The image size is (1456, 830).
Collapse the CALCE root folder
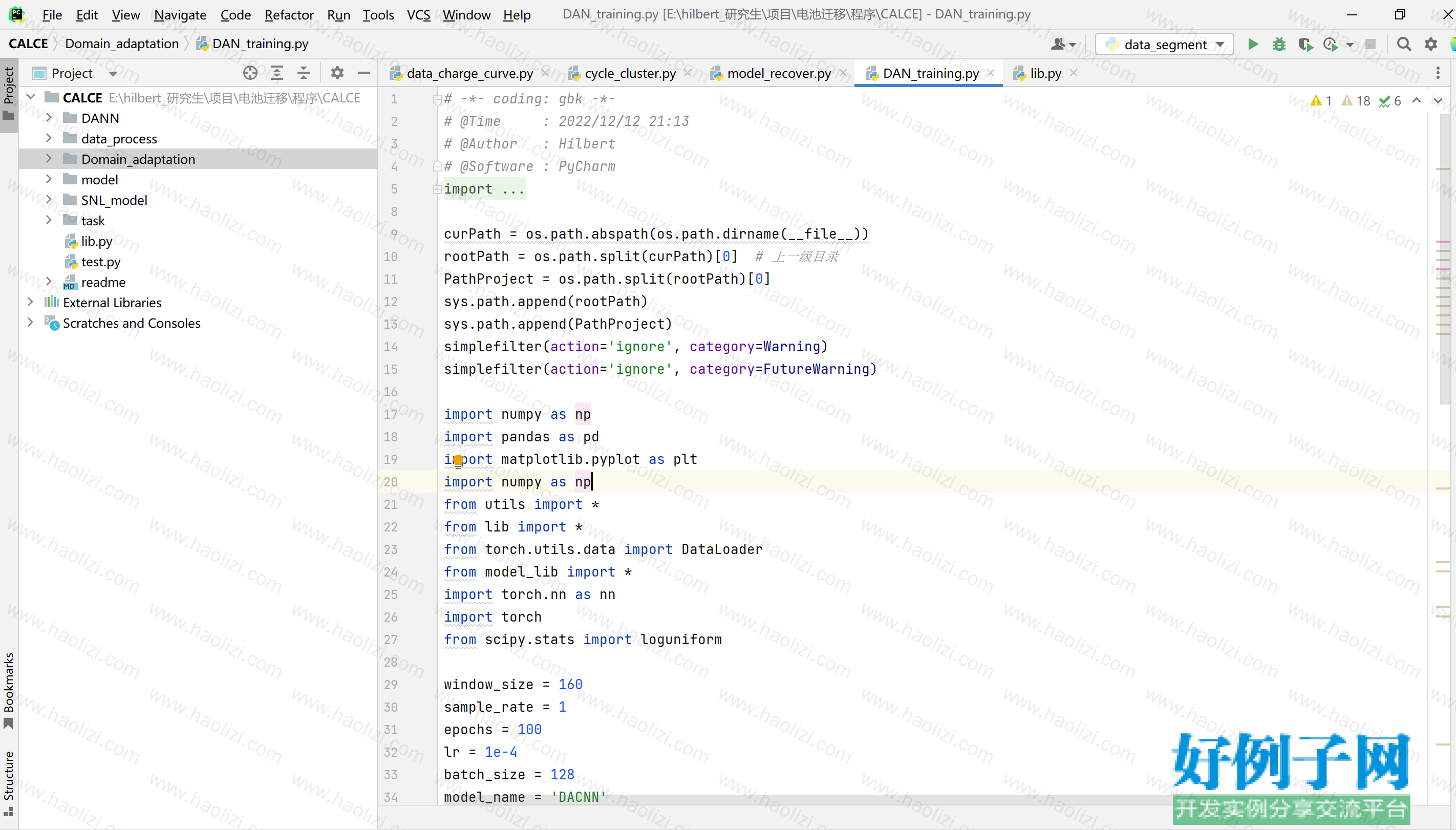(31, 97)
